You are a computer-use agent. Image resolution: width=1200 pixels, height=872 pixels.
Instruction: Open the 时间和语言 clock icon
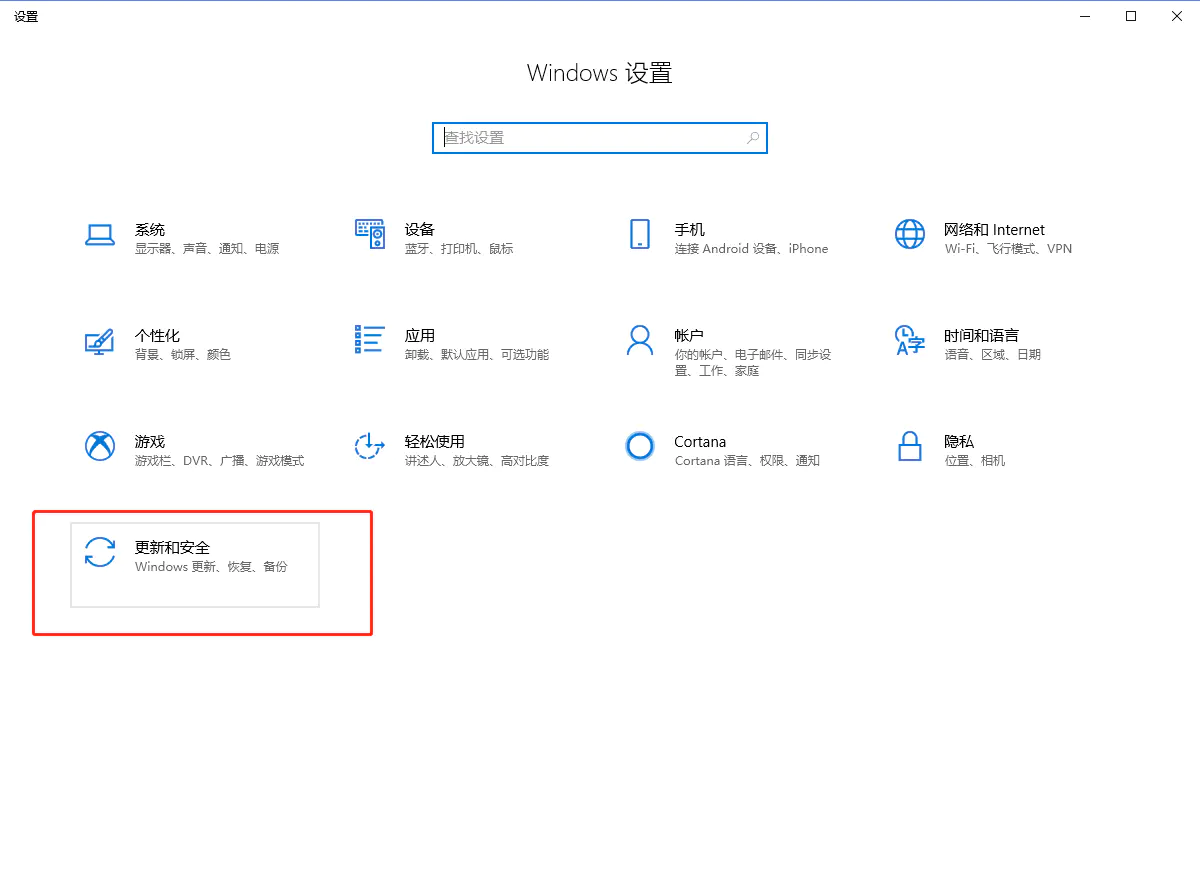(x=910, y=340)
